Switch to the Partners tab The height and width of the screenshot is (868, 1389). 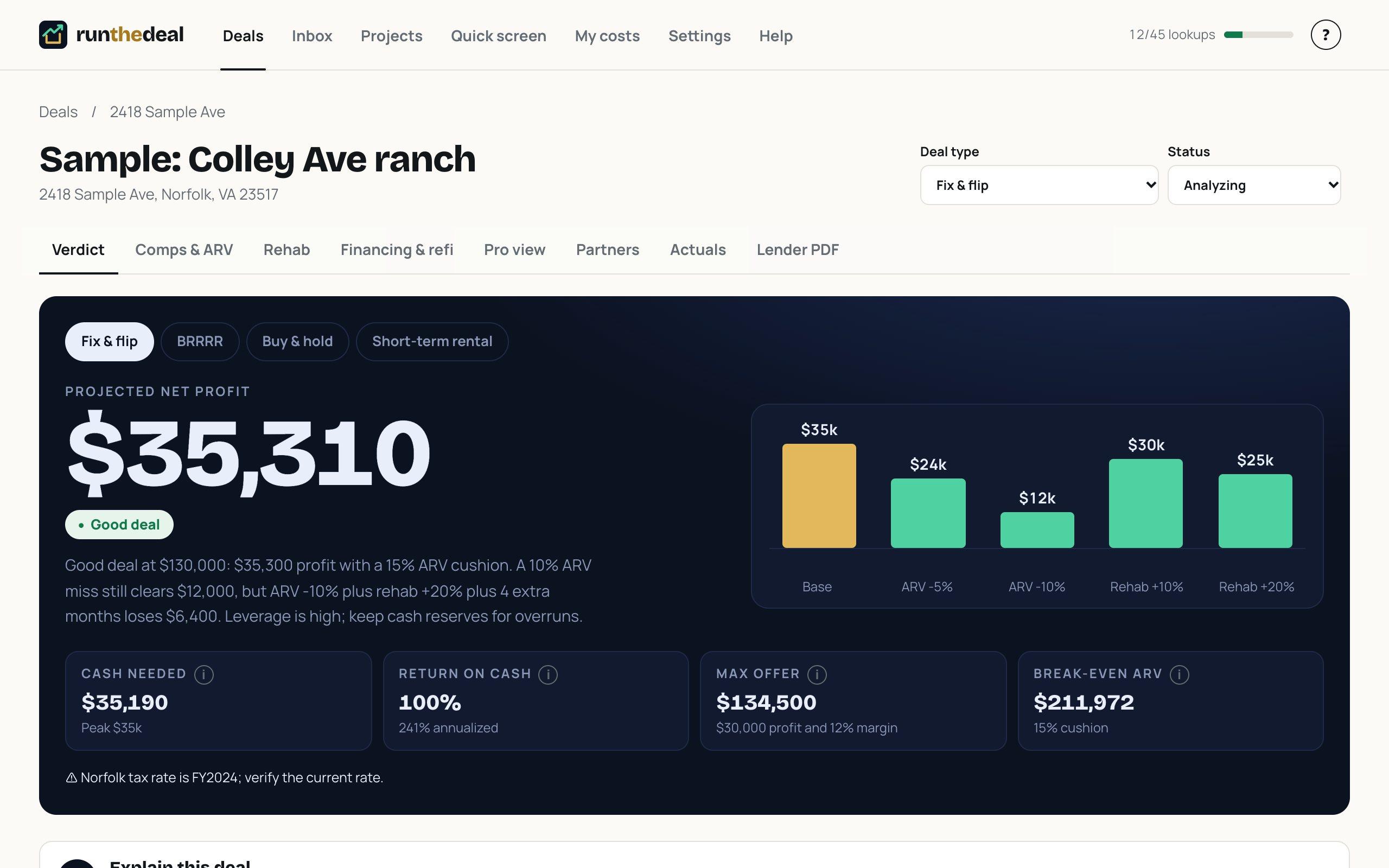607,250
